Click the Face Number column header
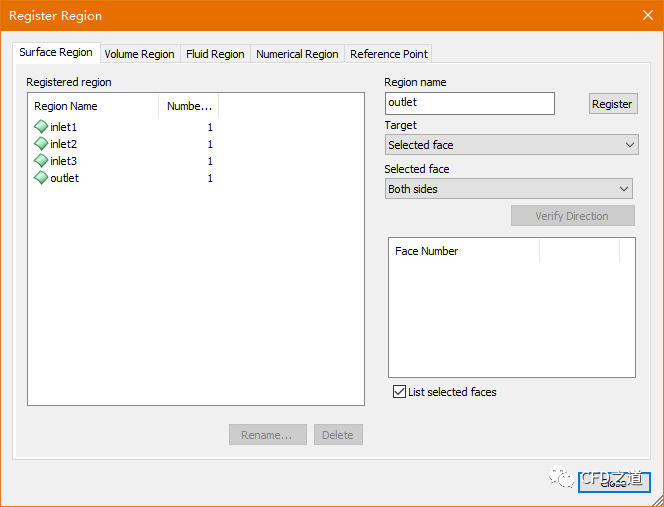 tap(464, 251)
